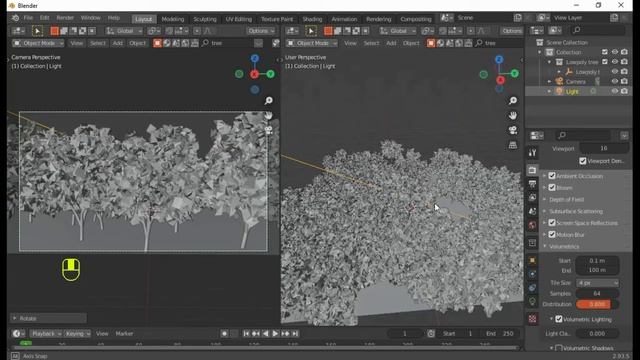Click the zoom magnifier in left camera viewport
This screenshot has height=360, width=640.
(x=269, y=100)
